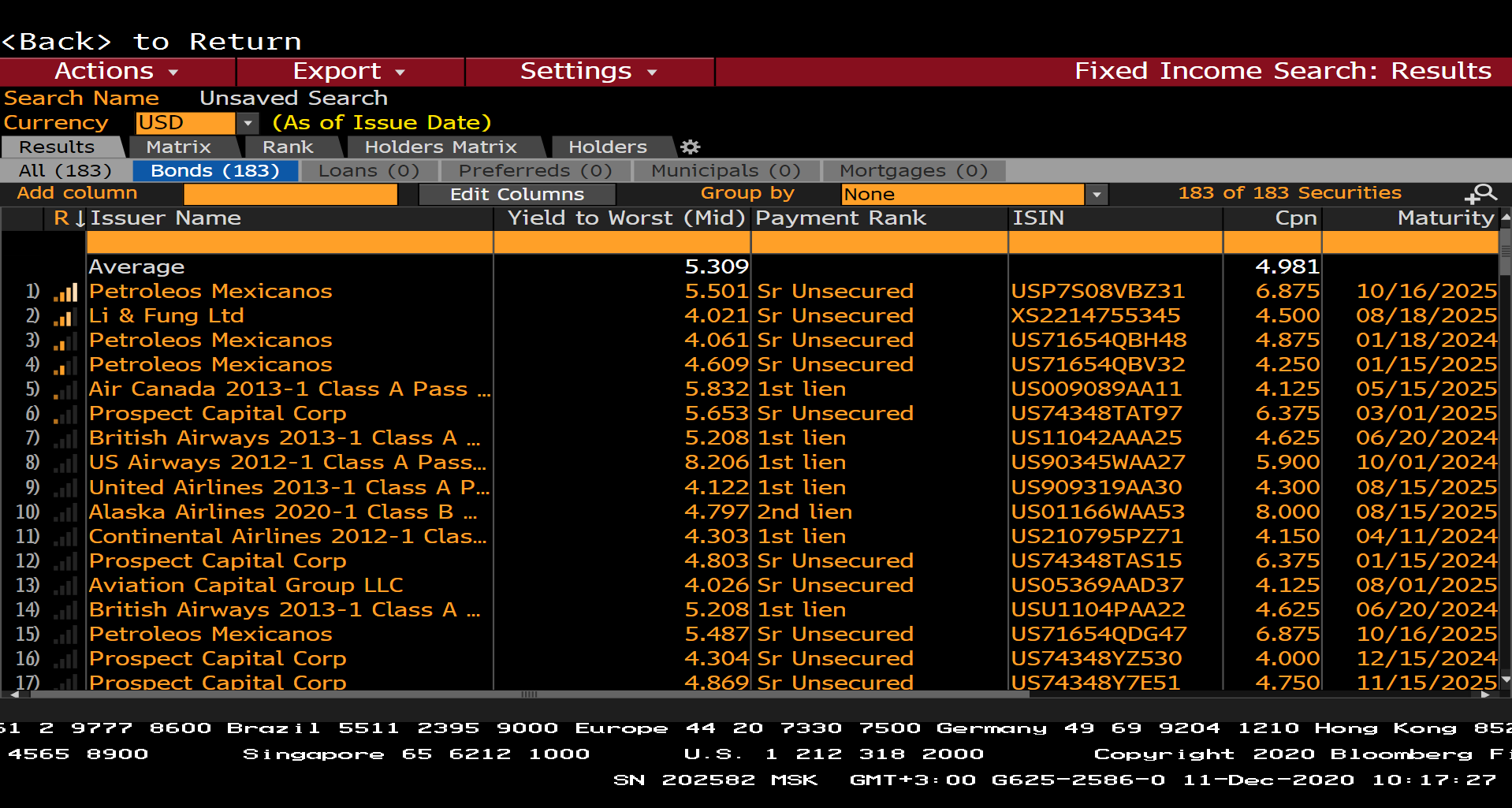This screenshot has width=1512, height=808.
Task: Expand the USD currency dropdown arrow
Action: click(x=248, y=123)
